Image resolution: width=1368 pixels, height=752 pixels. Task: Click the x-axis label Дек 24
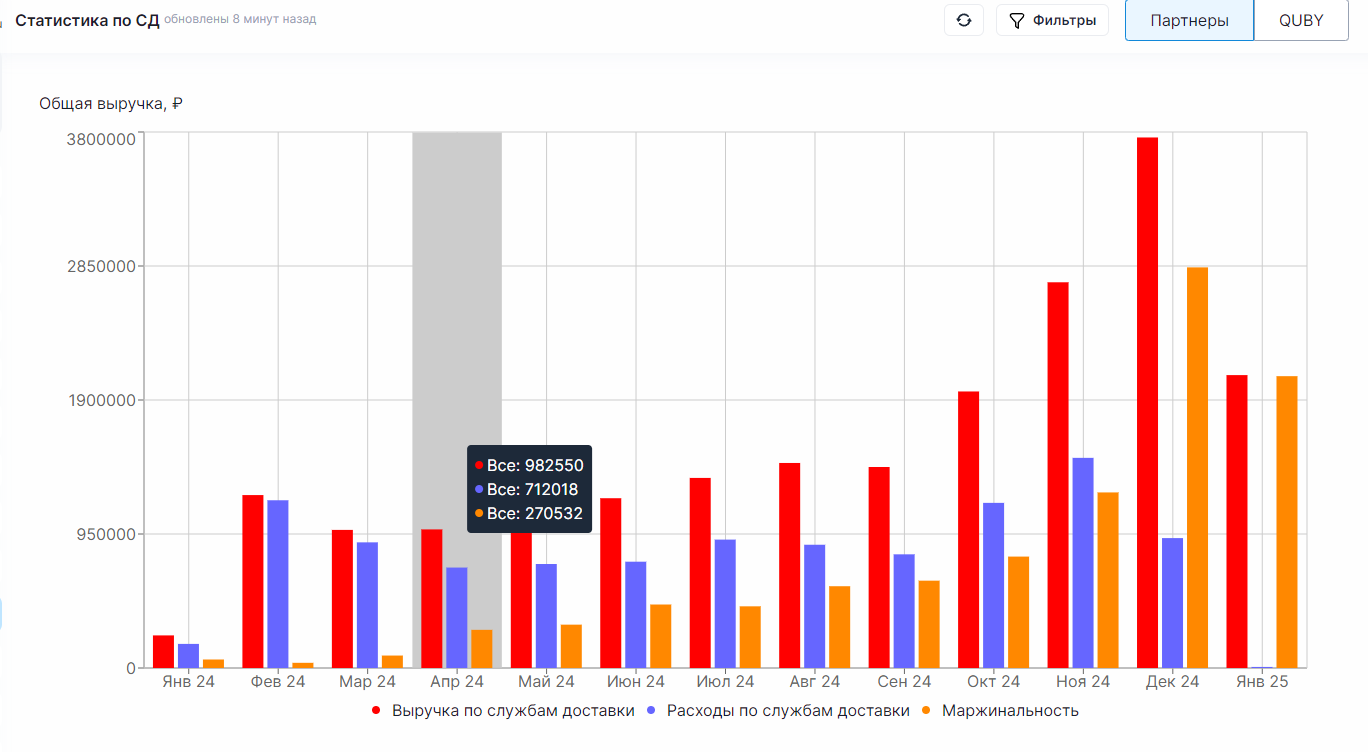[1172, 682]
